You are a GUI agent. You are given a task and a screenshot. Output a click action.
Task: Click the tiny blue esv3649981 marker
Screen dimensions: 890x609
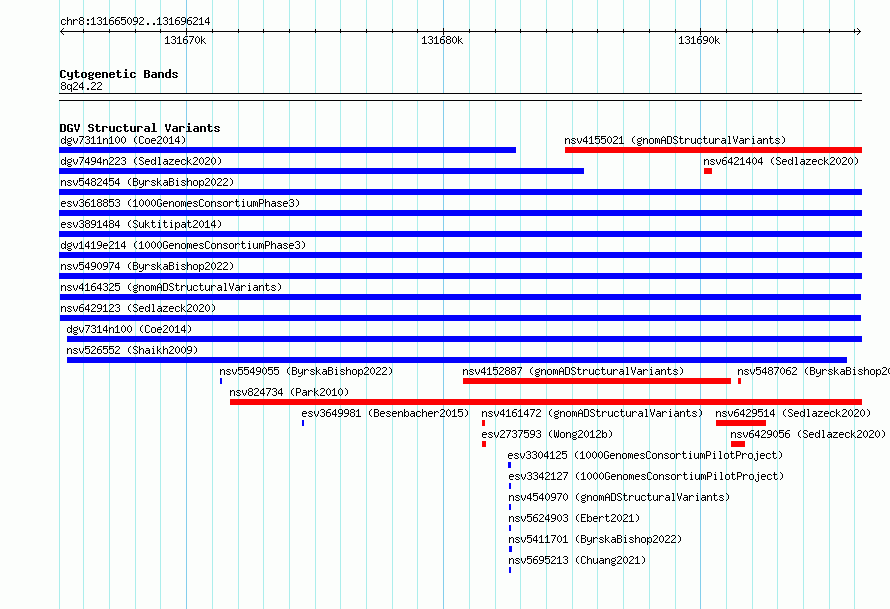(x=303, y=423)
